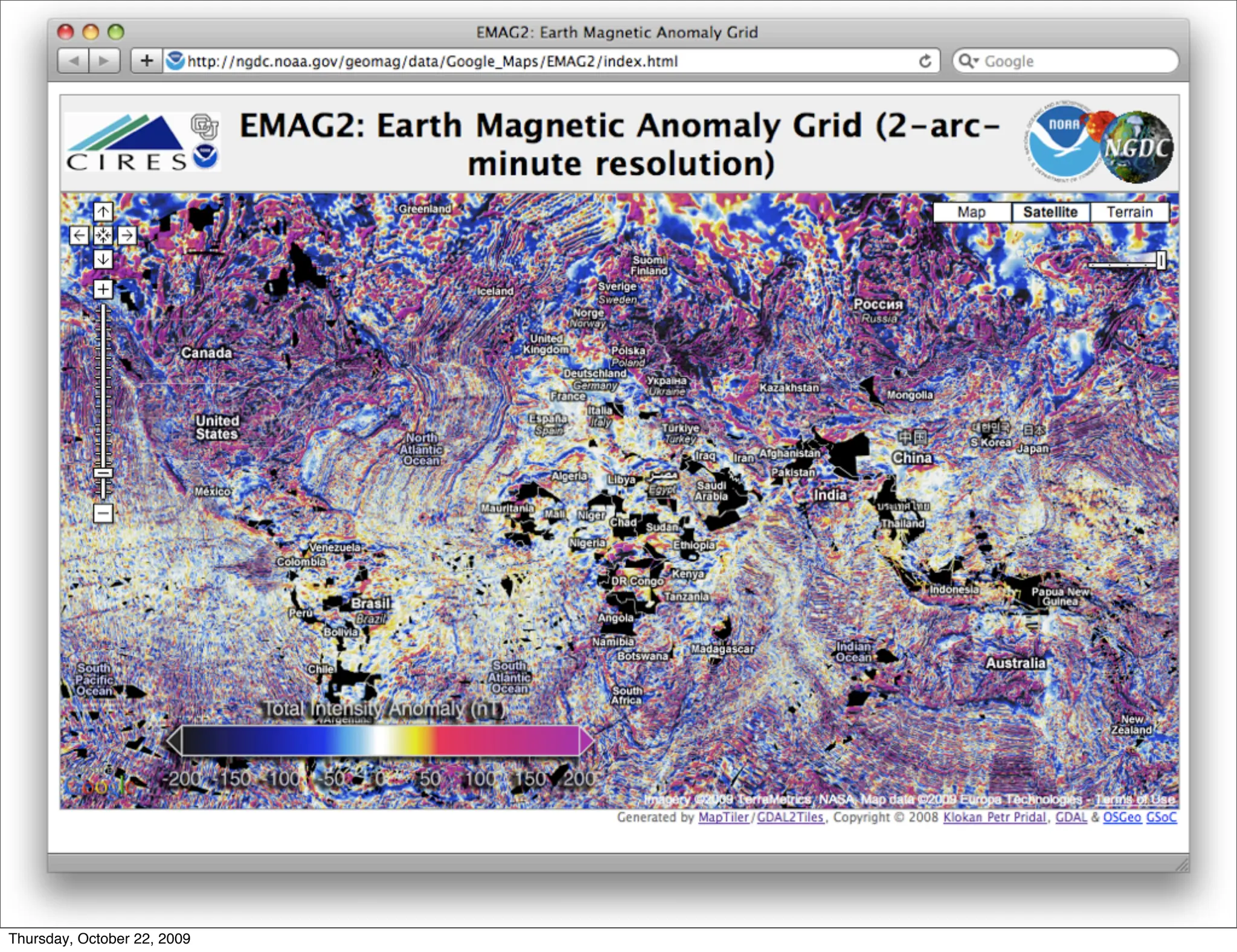
Task: Add bookmark with the plus button
Action: tap(147, 61)
